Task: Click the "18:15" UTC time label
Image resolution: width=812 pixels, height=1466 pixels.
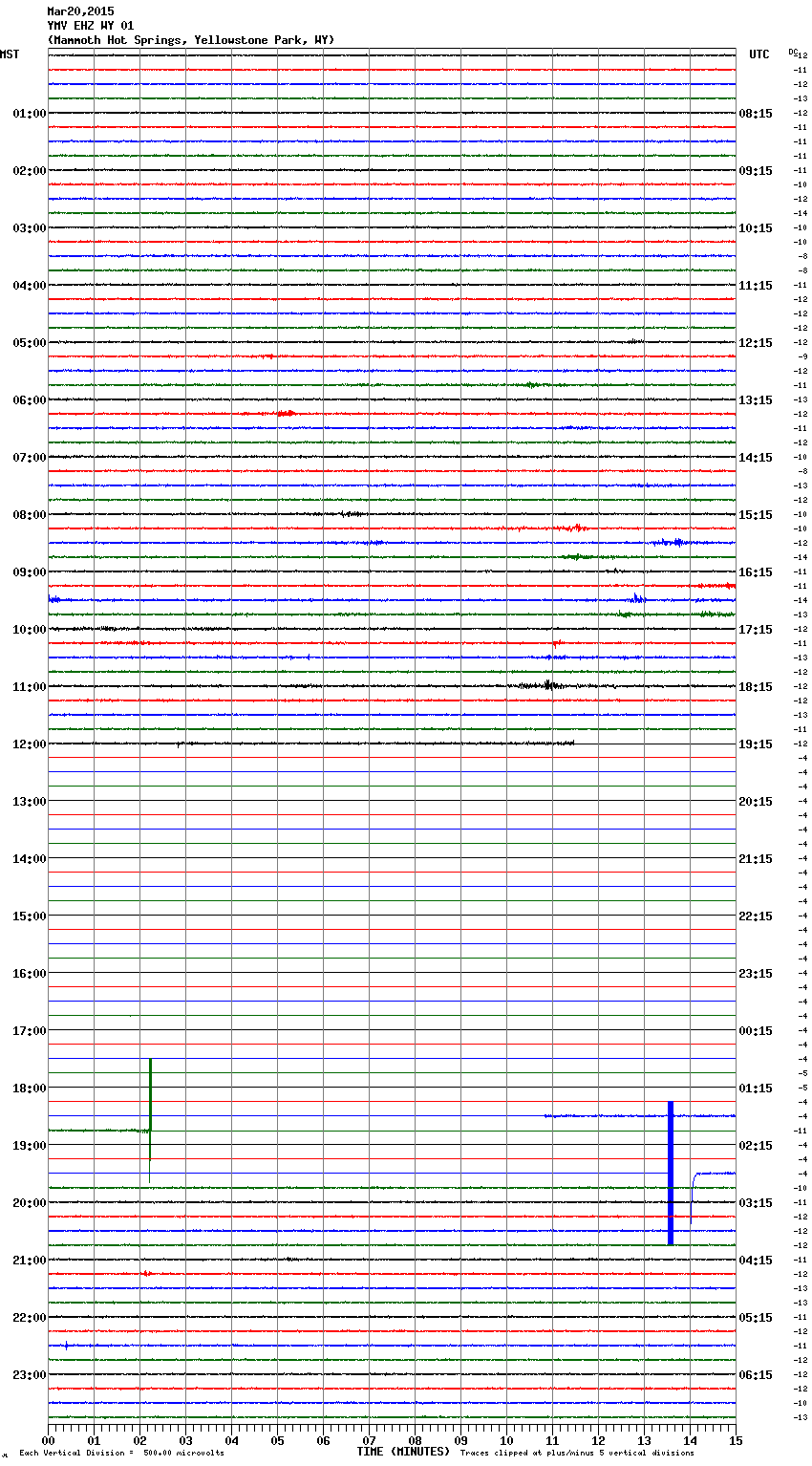Action: pyautogui.click(x=756, y=687)
